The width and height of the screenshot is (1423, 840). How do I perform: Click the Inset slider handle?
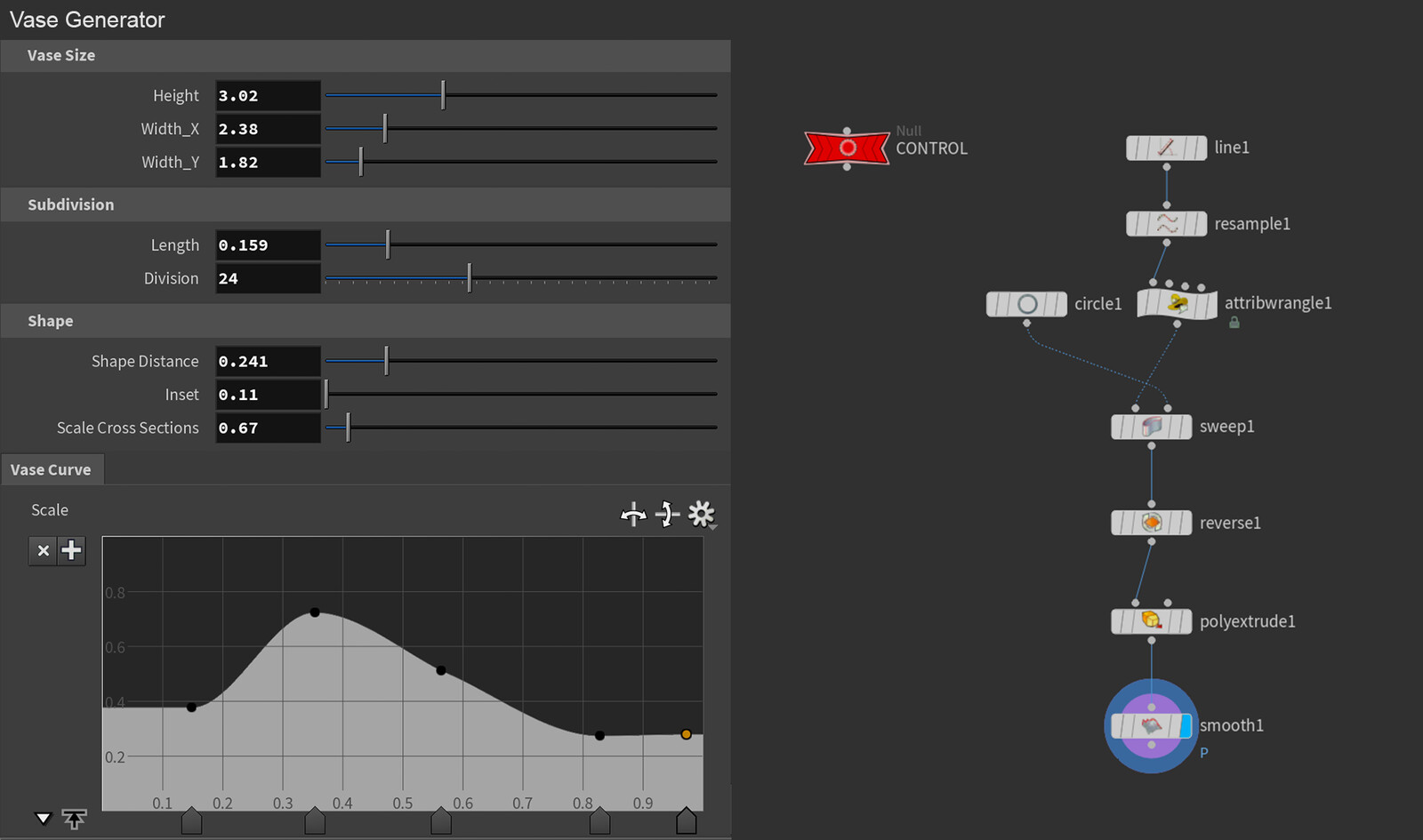tap(326, 394)
